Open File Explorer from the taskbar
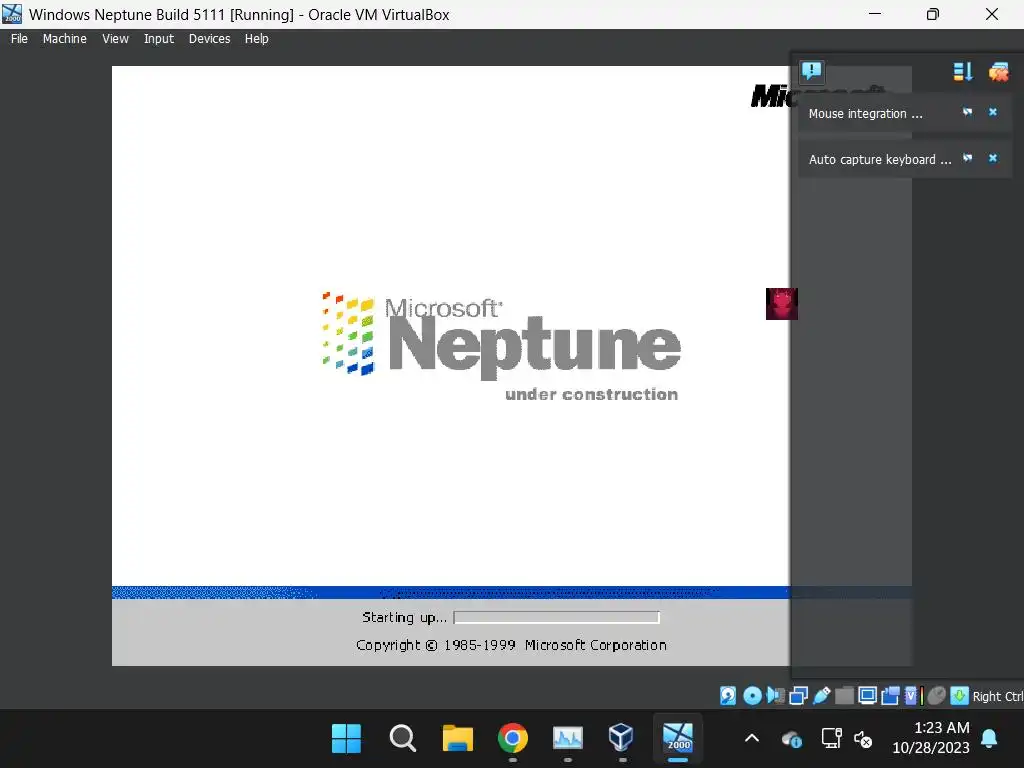The width and height of the screenshot is (1024, 768). (458, 739)
